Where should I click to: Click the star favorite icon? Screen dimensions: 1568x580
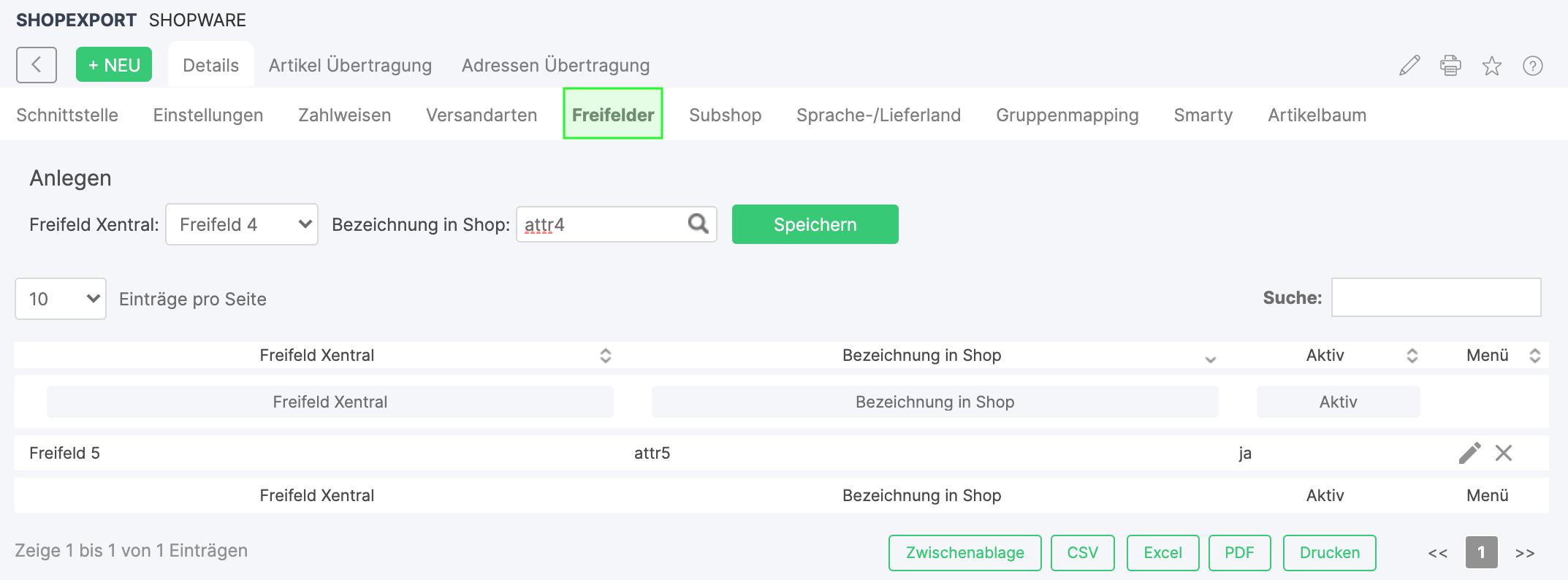click(1491, 66)
